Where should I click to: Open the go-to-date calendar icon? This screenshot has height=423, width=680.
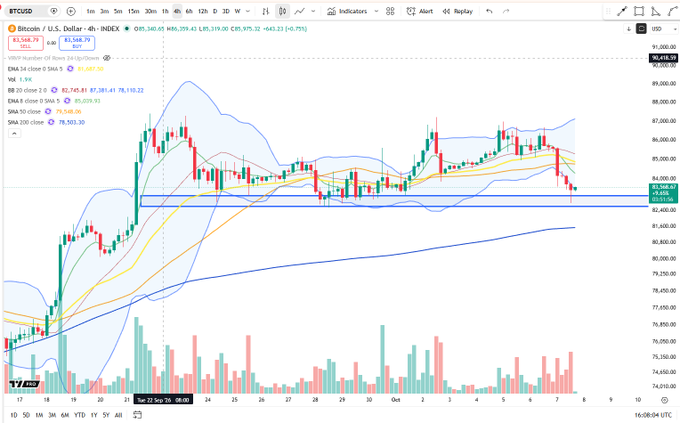tap(137, 415)
